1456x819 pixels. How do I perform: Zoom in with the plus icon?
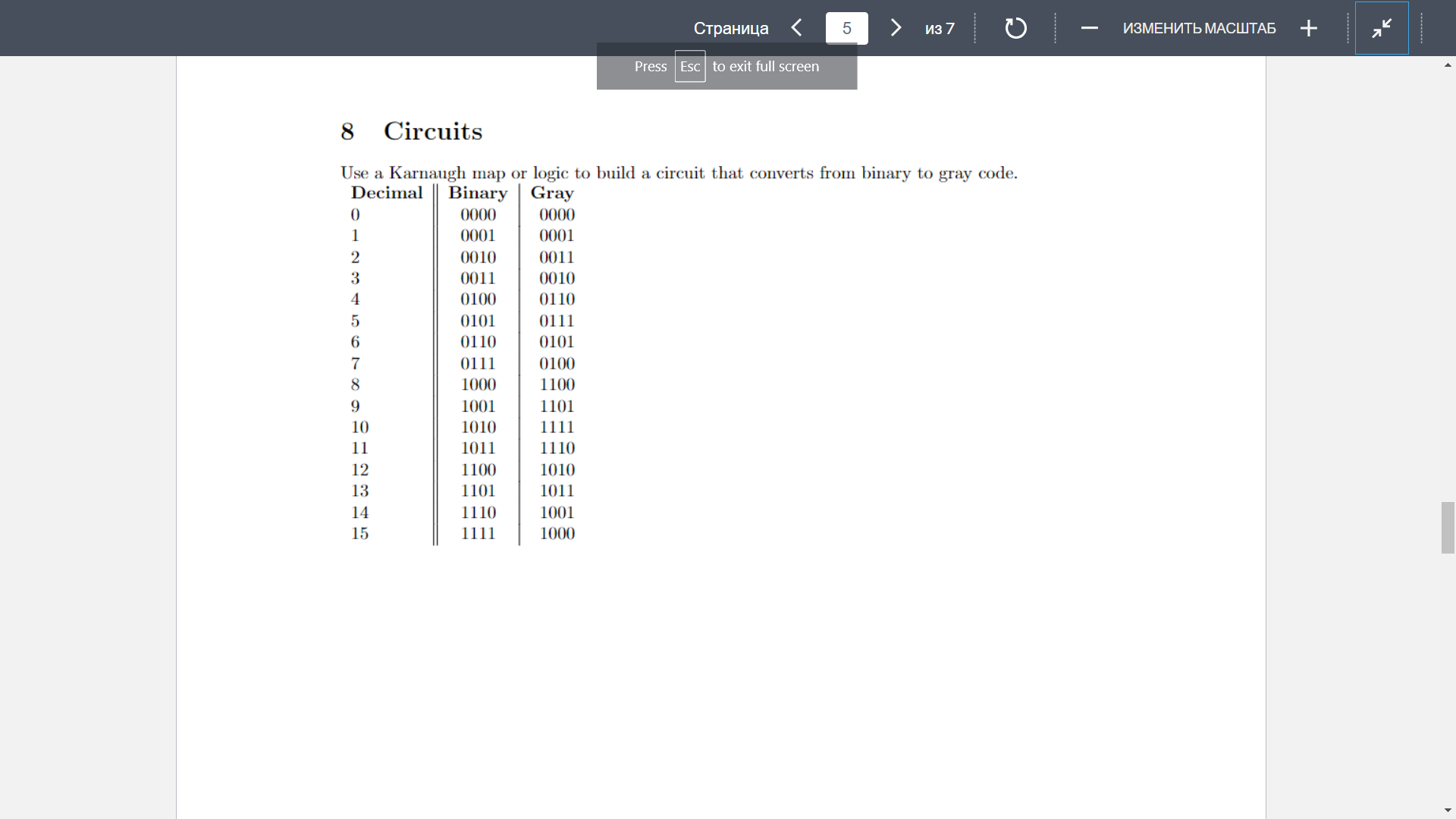1308,28
